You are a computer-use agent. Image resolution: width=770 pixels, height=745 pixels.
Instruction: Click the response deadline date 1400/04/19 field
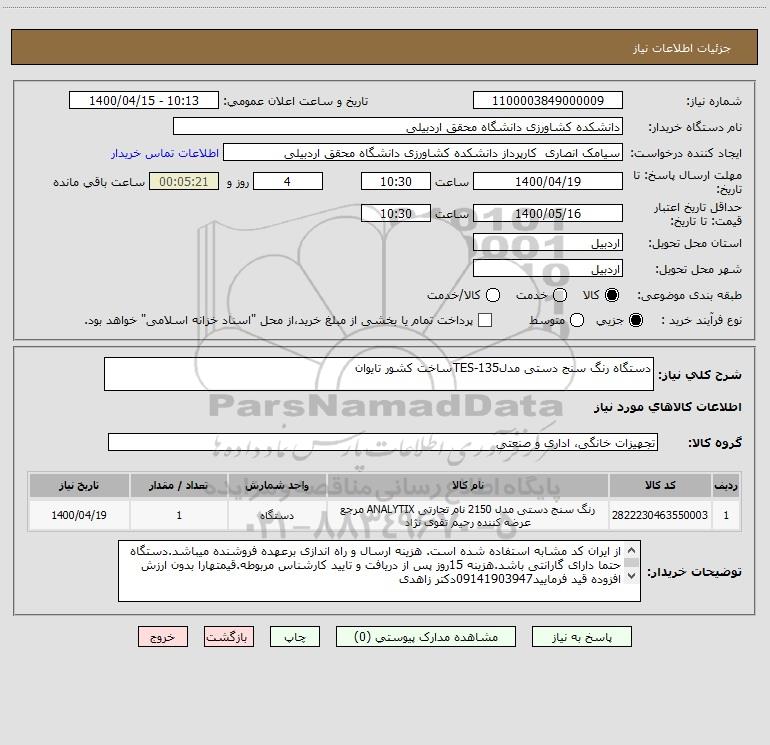(x=548, y=181)
